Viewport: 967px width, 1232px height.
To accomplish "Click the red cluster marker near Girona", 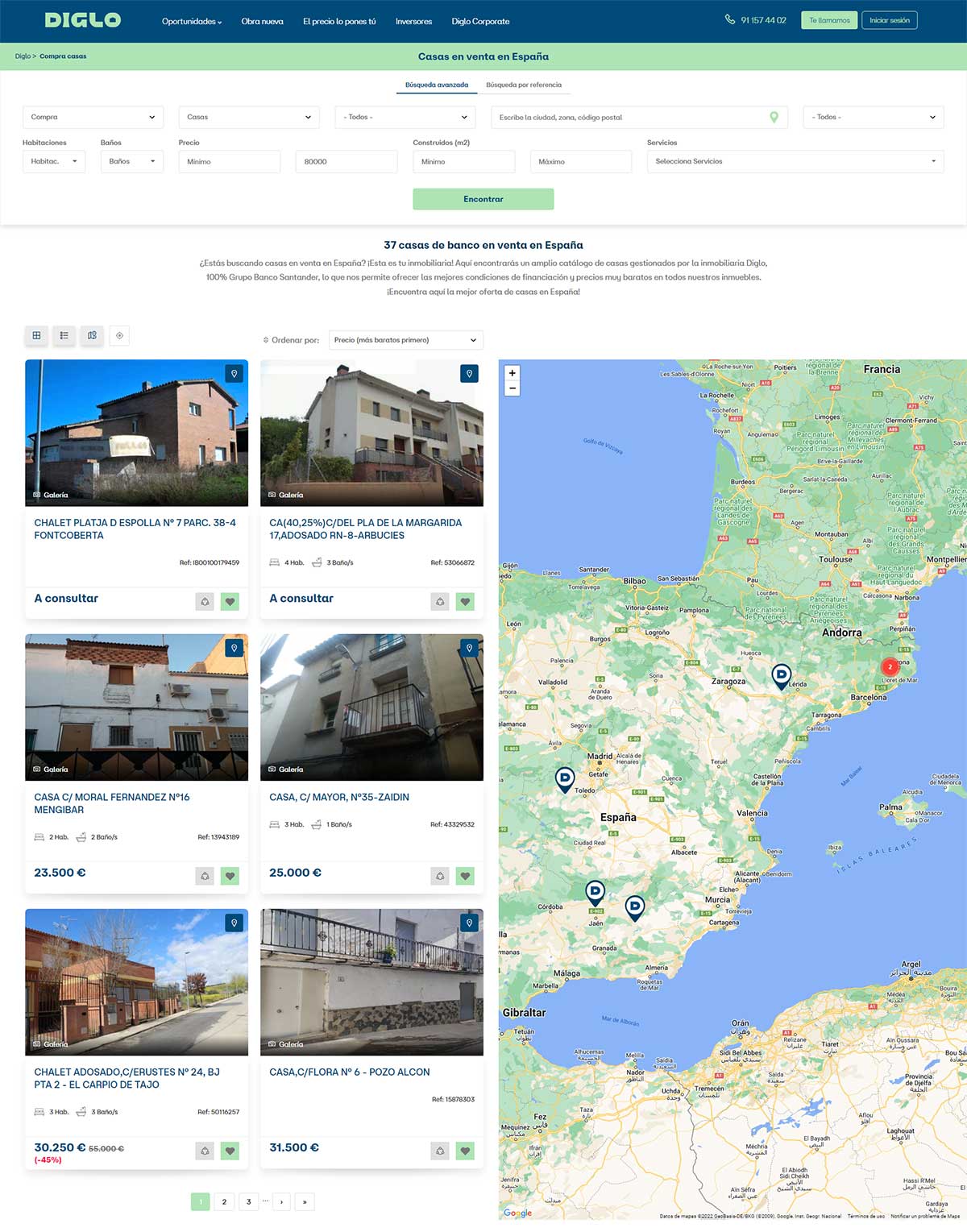I will point(890,666).
